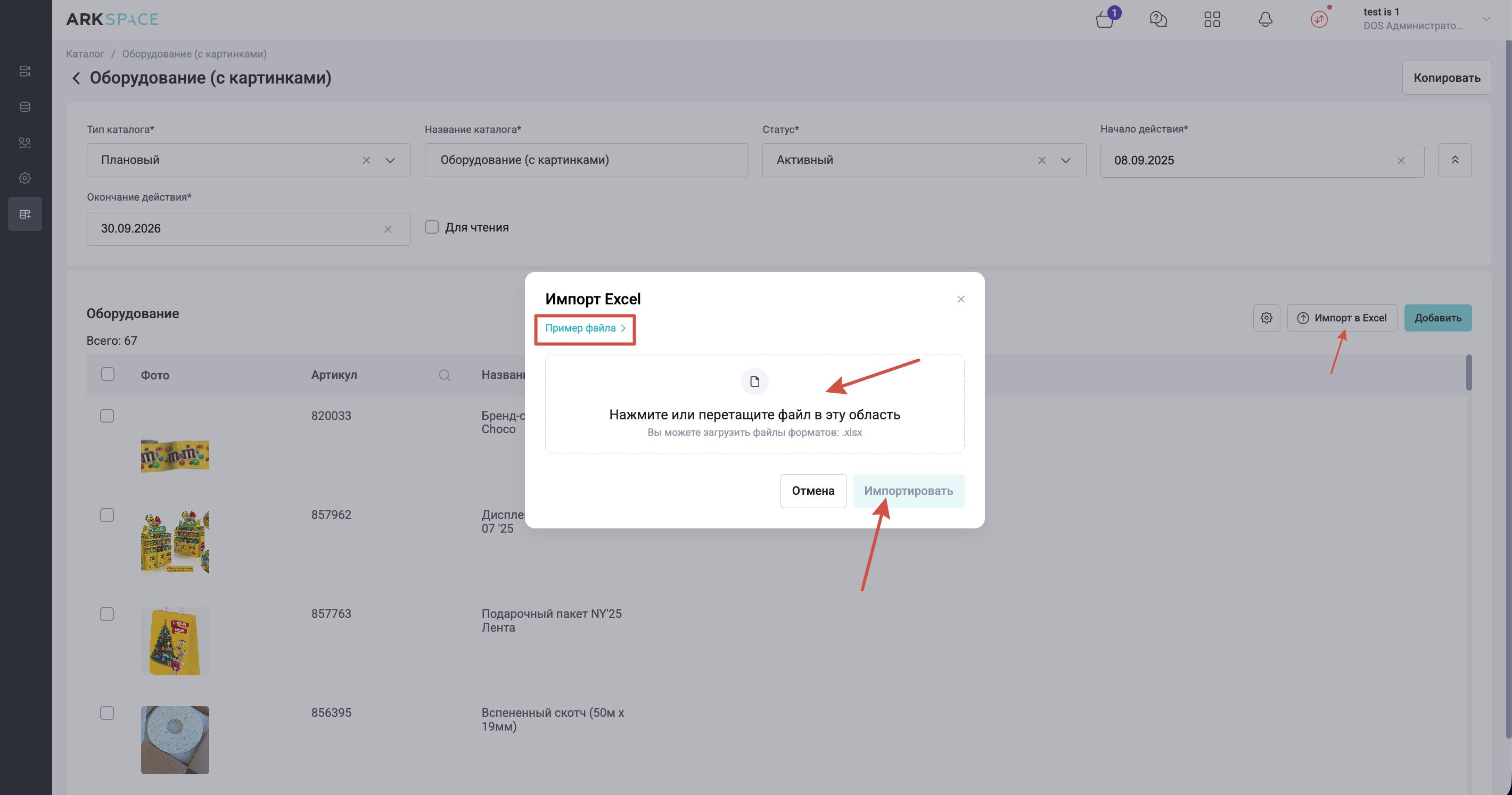This screenshot has height=795, width=1512.
Task: Open the "Статус" dropdown arrow
Action: point(1065,160)
